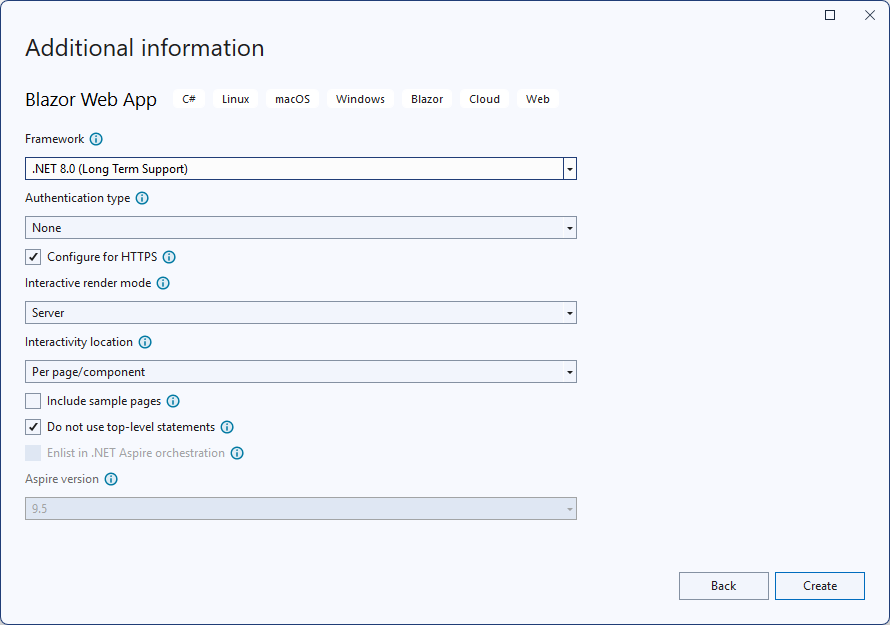Enable Include sample pages
890x625 pixels.
click(x=33, y=401)
